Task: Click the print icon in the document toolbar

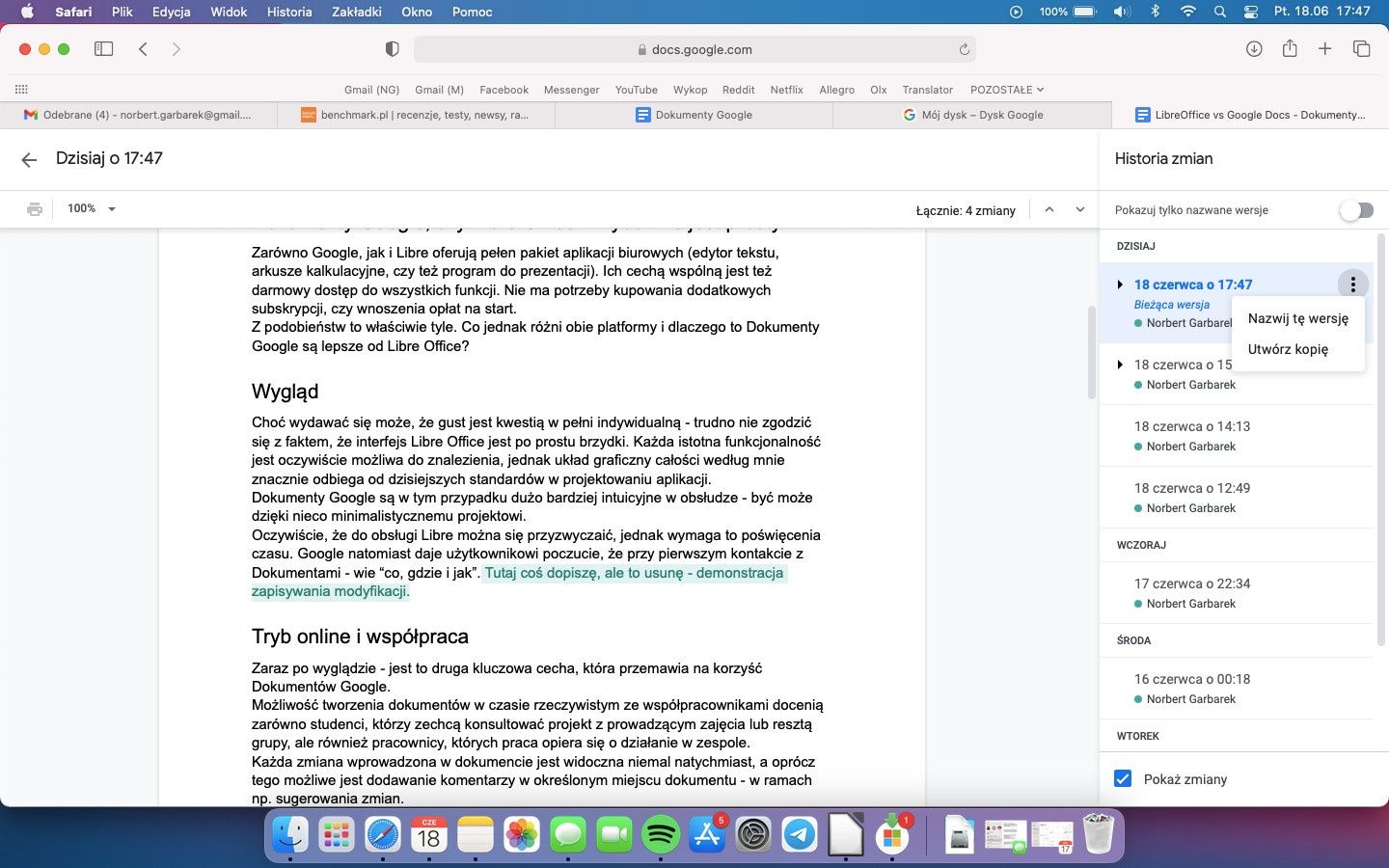Action: pos(35,209)
